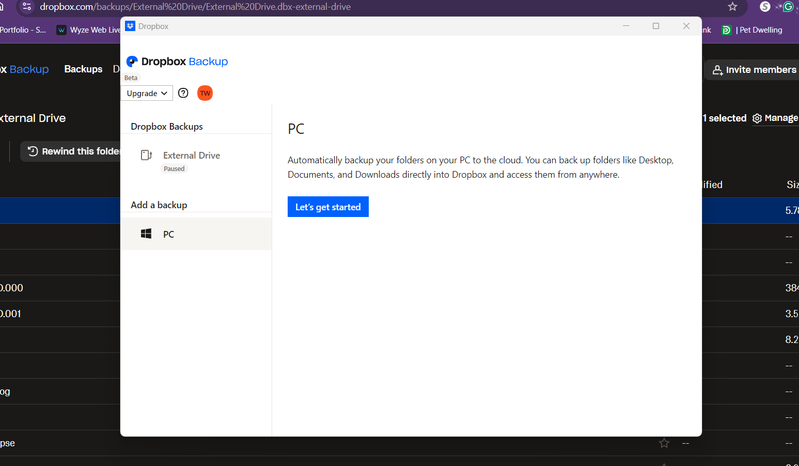Click Rewind this folder button
The height and width of the screenshot is (466, 799).
pos(72,151)
